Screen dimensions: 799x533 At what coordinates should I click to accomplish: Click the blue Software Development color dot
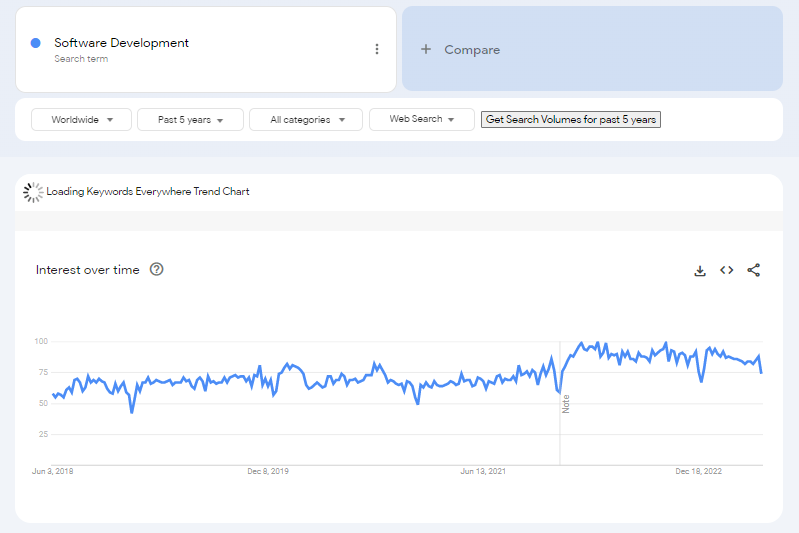pyautogui.click(x=36, y=43)
